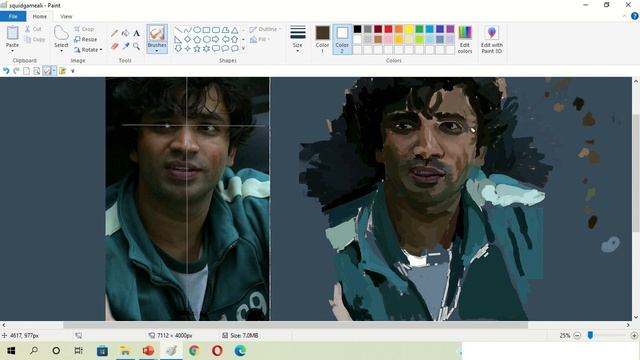Choose the Cloud callout shape

235,49
